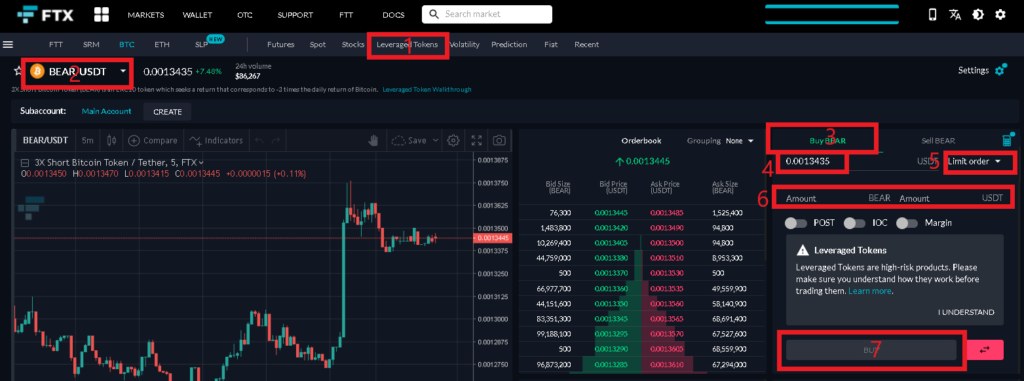Viewport: 1024px width, 381px height.
Task: Open the apps grid icon beside FTX logo
Action: coord(101,14)
